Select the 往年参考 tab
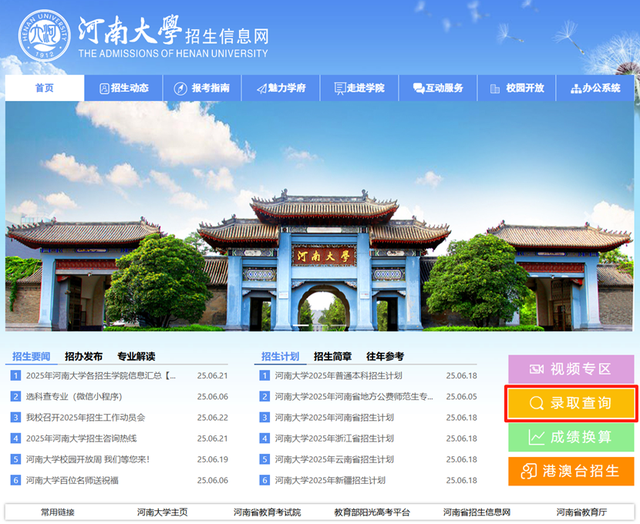This screenshot has height=524, width=640. pos(385,356)
